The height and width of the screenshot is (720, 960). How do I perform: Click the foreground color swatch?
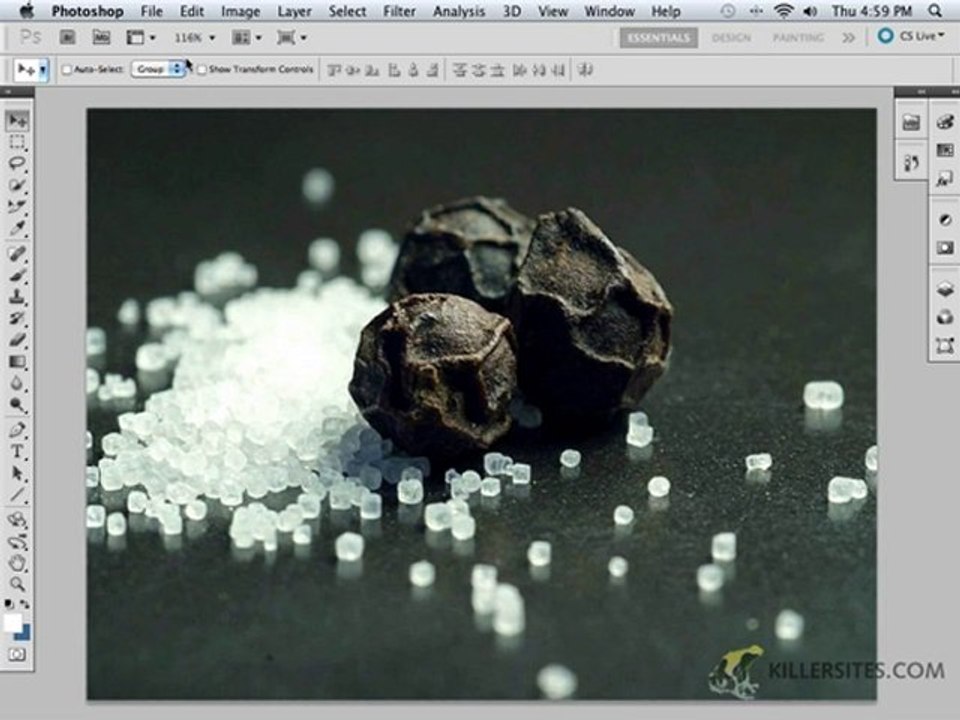[x=12, y=623]
